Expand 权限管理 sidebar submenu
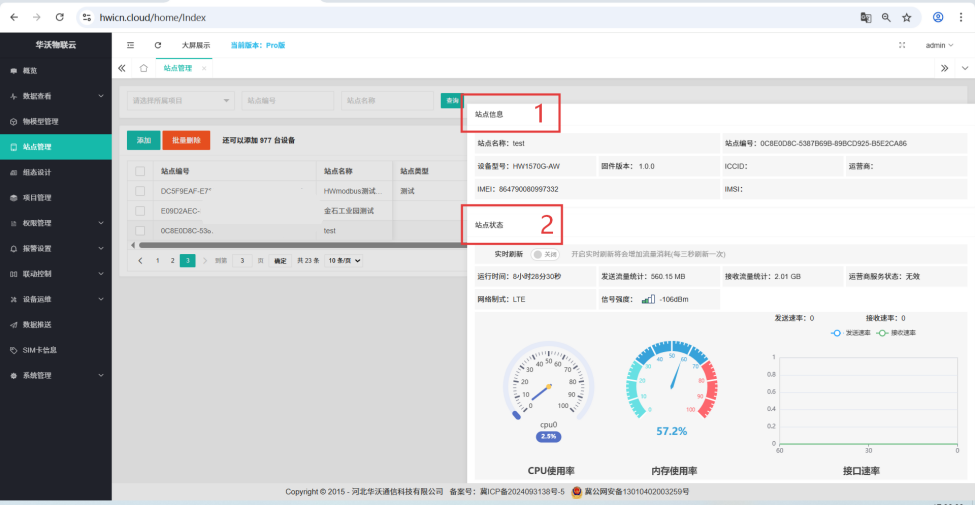 pyautogui.click(x=56, y=223)
